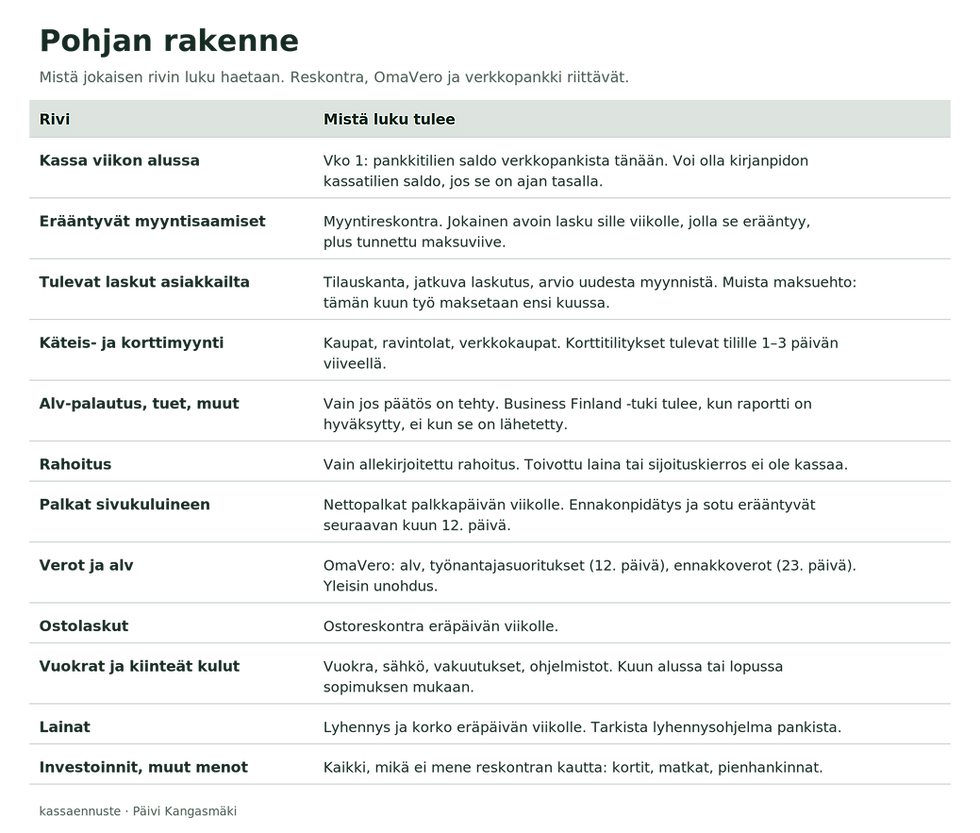Select the subtitle starting "Mistä jokaisen rivin"
The image size is (980, 833).
tap(334, 77)
